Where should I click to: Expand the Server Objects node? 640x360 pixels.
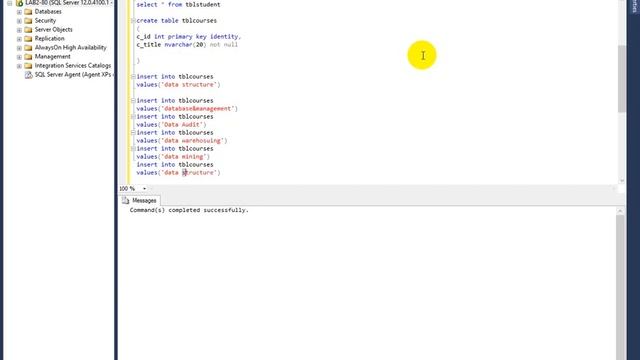point(19,30)
